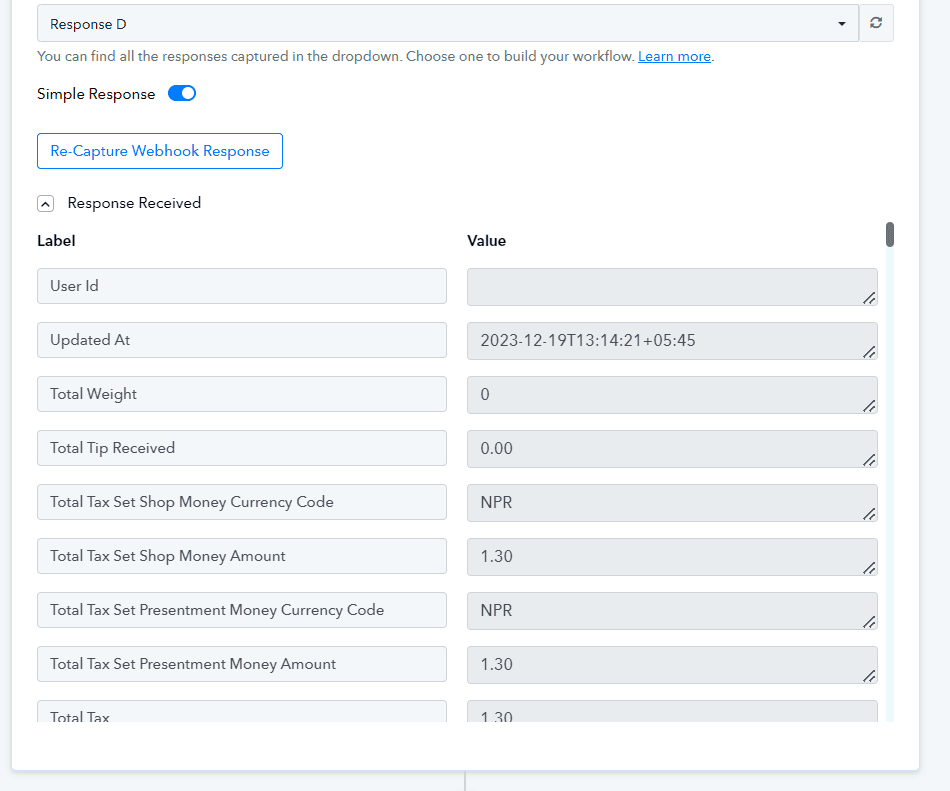
Task: Click resize handle of Total Tip Received value
Action: pos(869,460)
